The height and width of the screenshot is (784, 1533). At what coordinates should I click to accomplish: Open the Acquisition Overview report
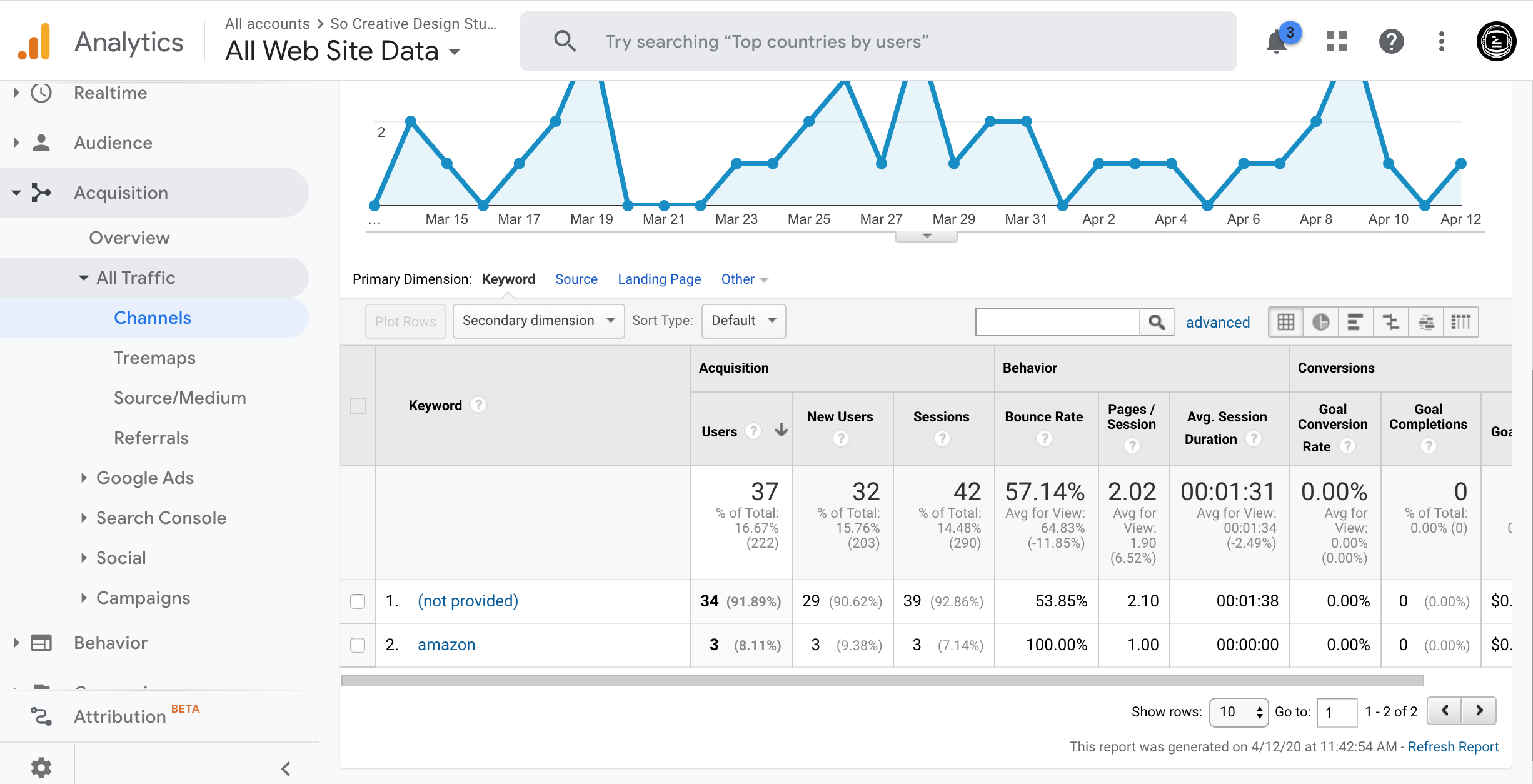[x=129, y=238]
